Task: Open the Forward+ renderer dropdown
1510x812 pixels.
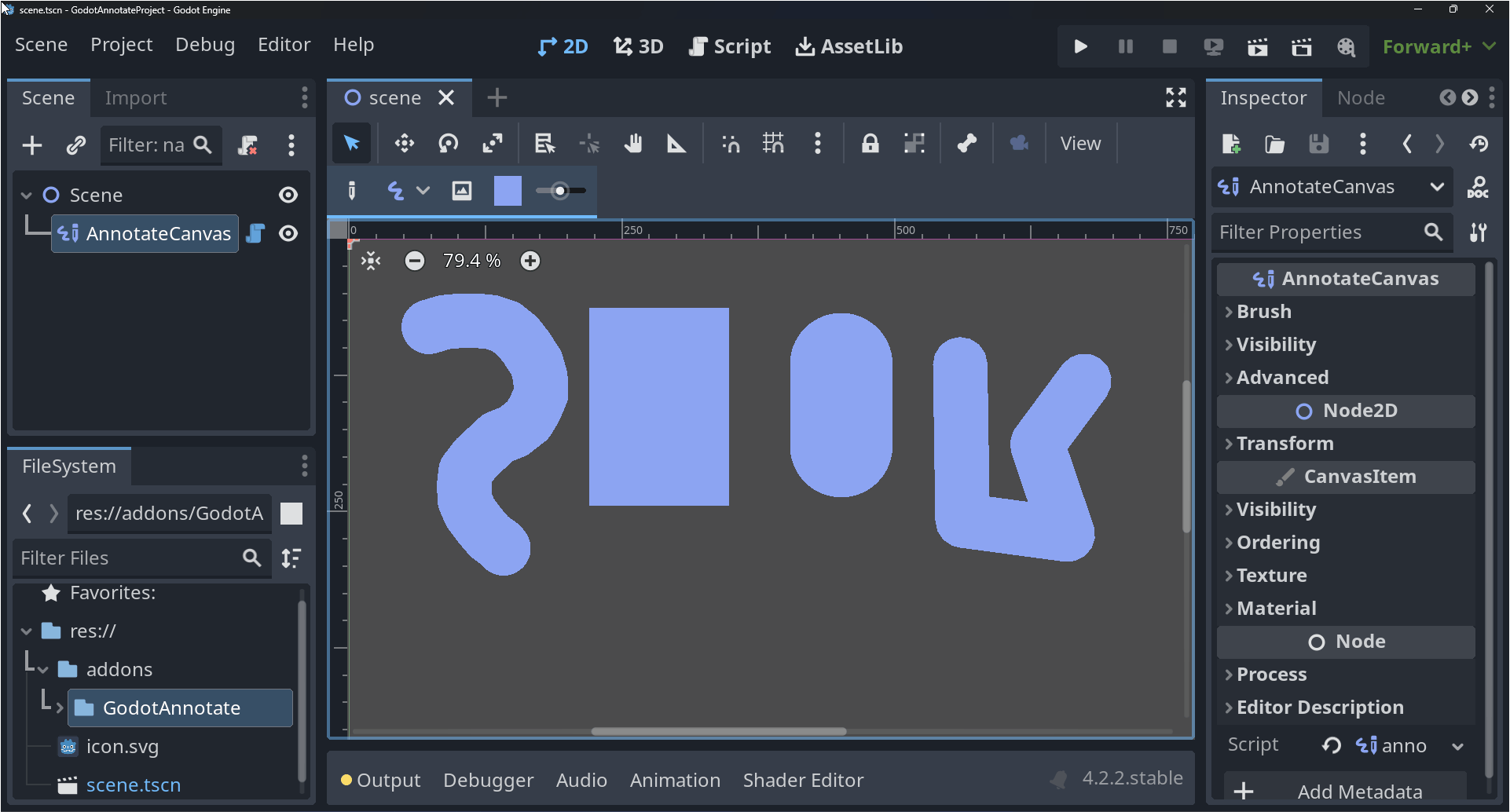Action: pyautogui.click(x=1439, y=47)
